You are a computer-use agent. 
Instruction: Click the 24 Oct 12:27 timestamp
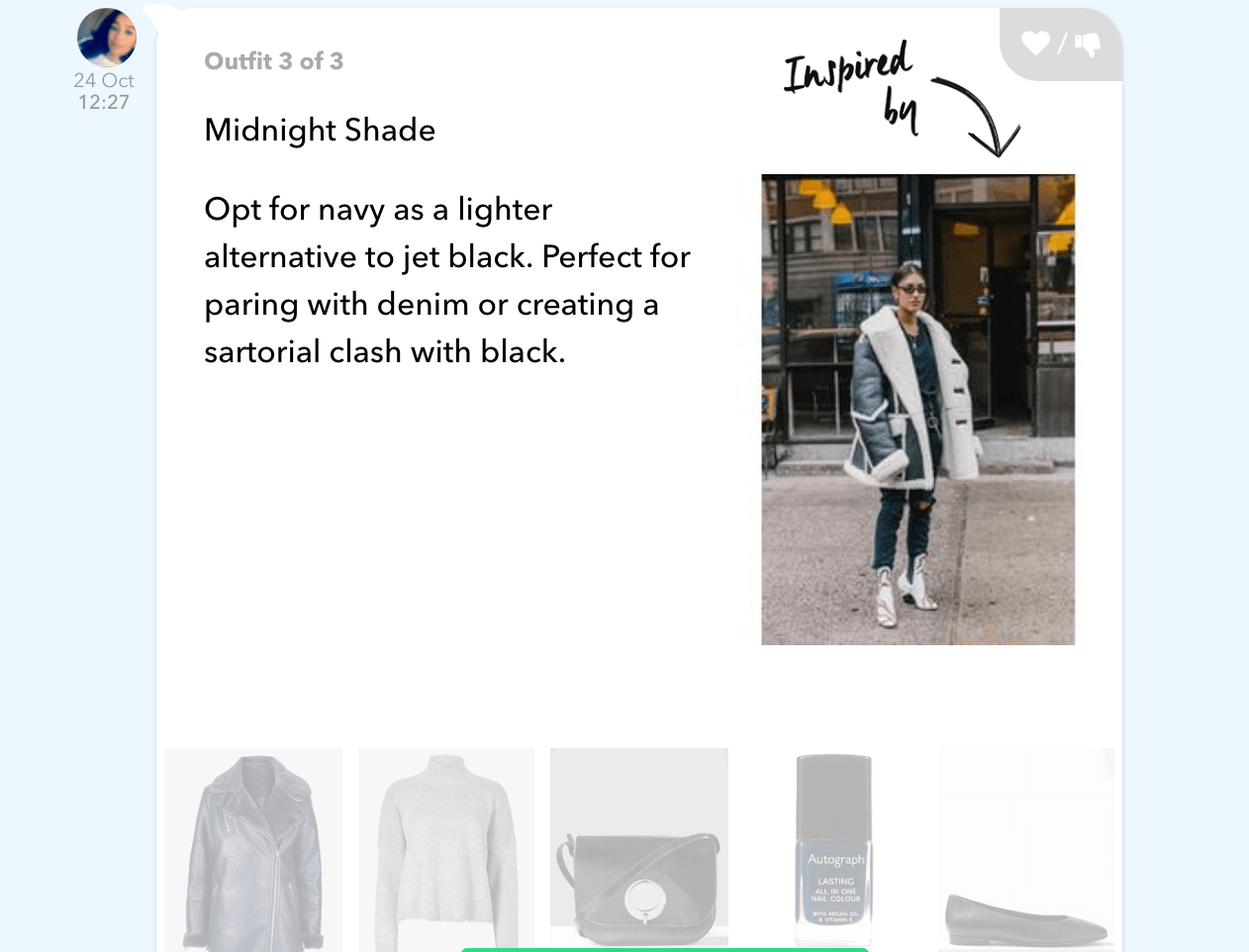click(x=104, y=91)
